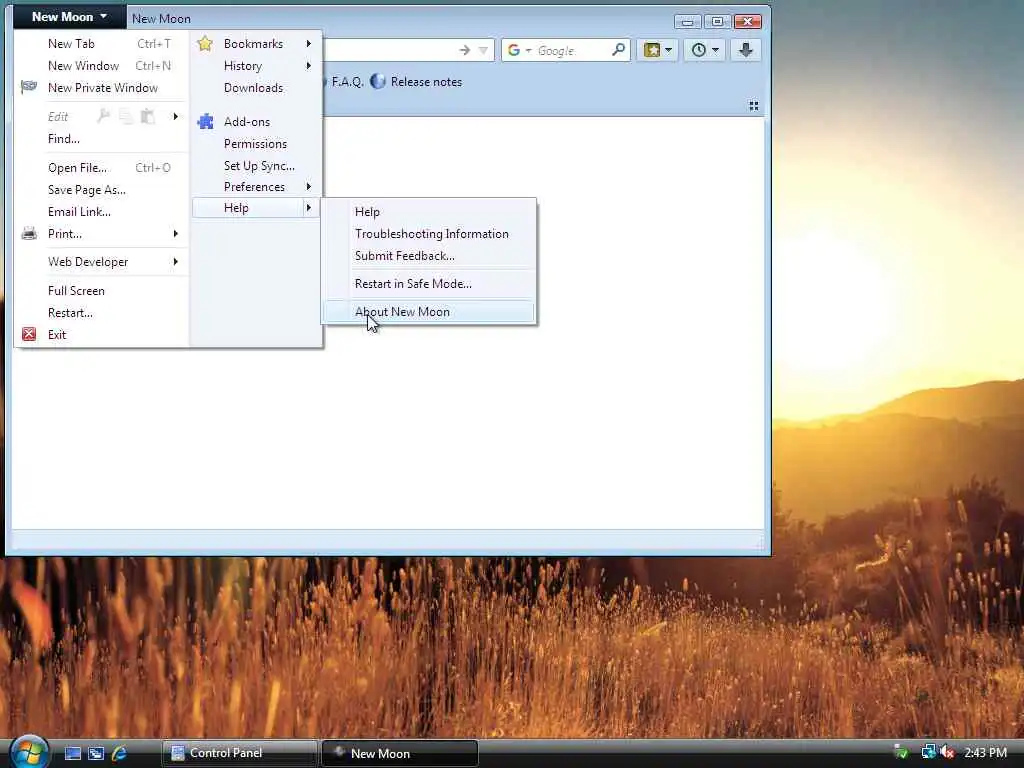1024x768 pixels.
Task: Expand the Print submenu arrow
Action: tap(175, 234)
